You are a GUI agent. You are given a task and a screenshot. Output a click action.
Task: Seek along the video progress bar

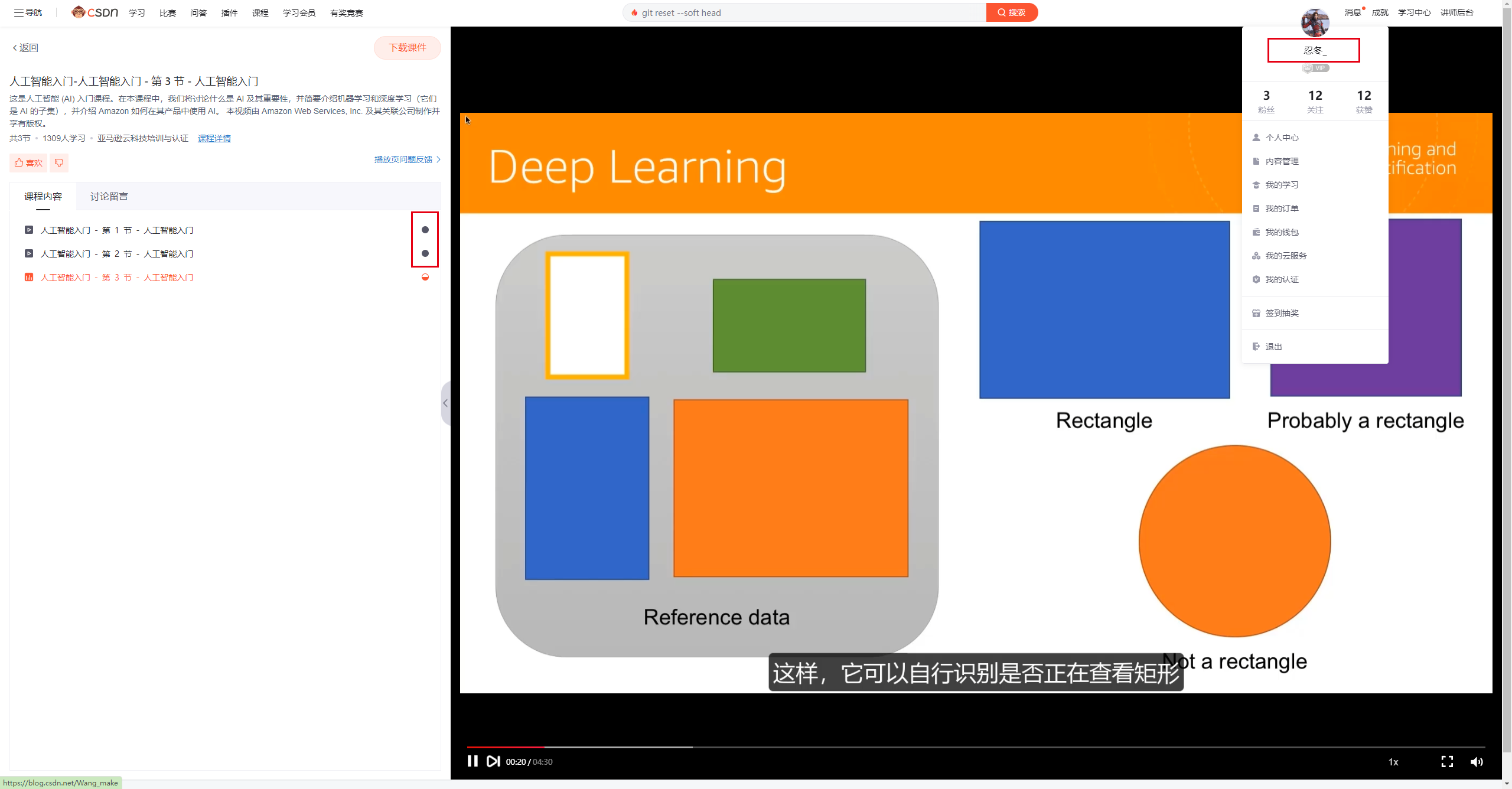click(886, 747)
